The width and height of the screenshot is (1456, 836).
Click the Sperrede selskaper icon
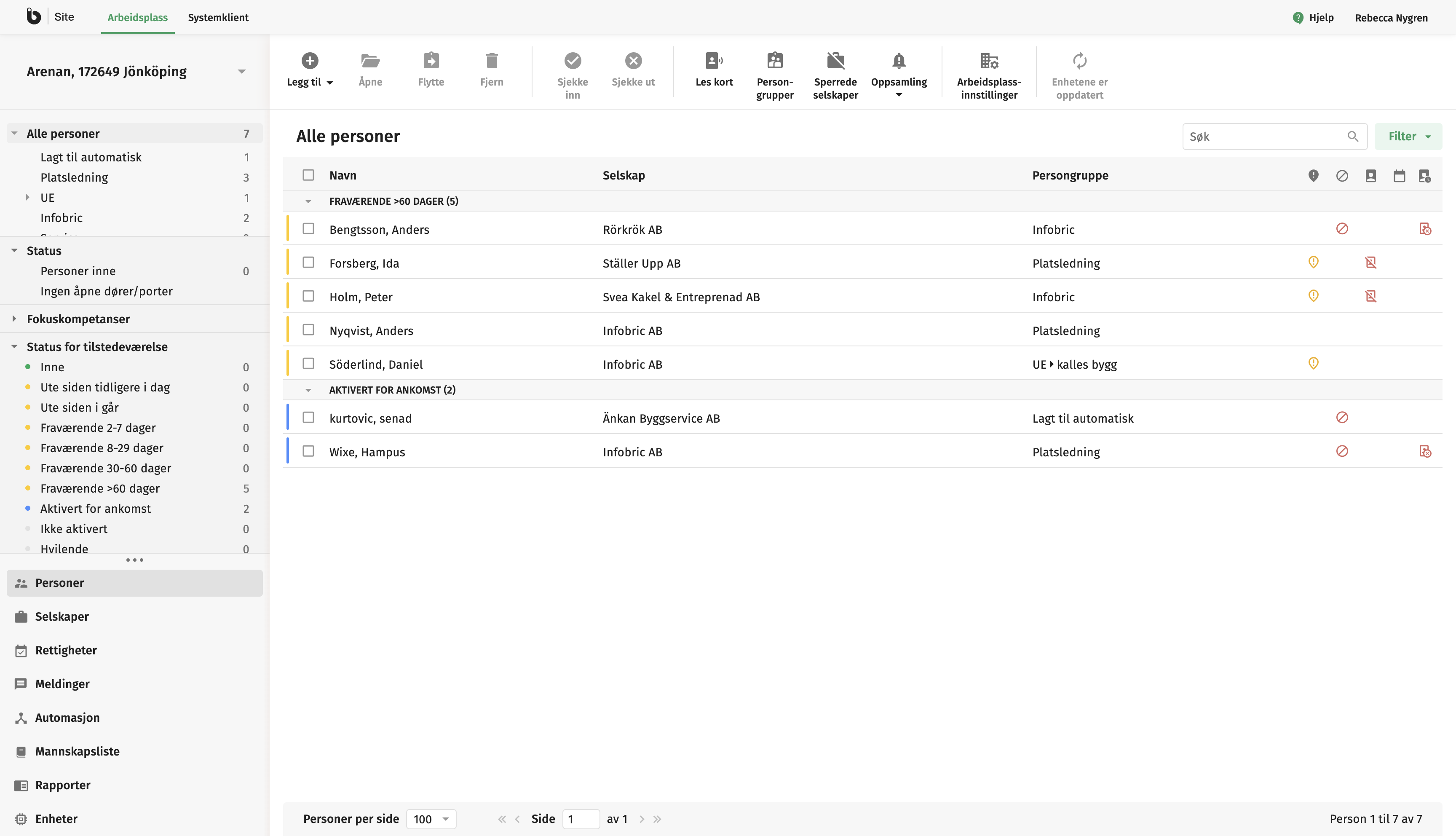[x=835, y=61]
